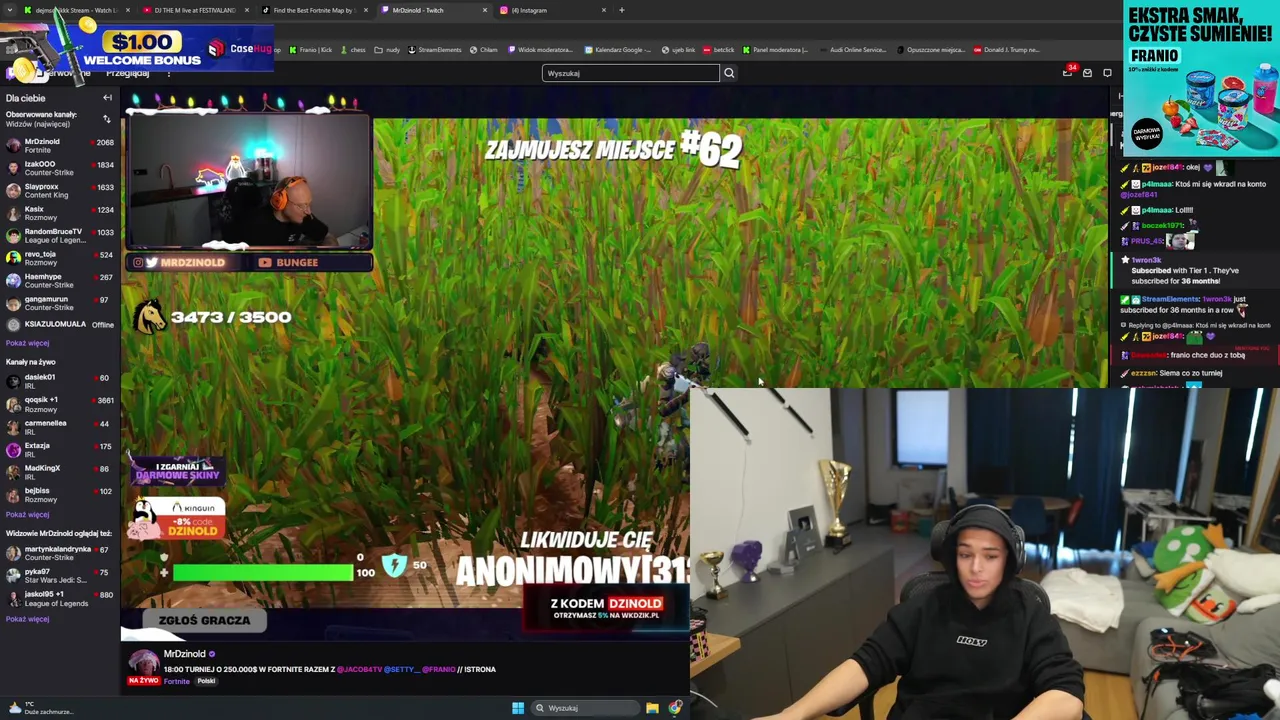Open the CaseHug welcome bonus ad
The width and height of the screenshot is (1280, 720).
(x=138, y=48)
